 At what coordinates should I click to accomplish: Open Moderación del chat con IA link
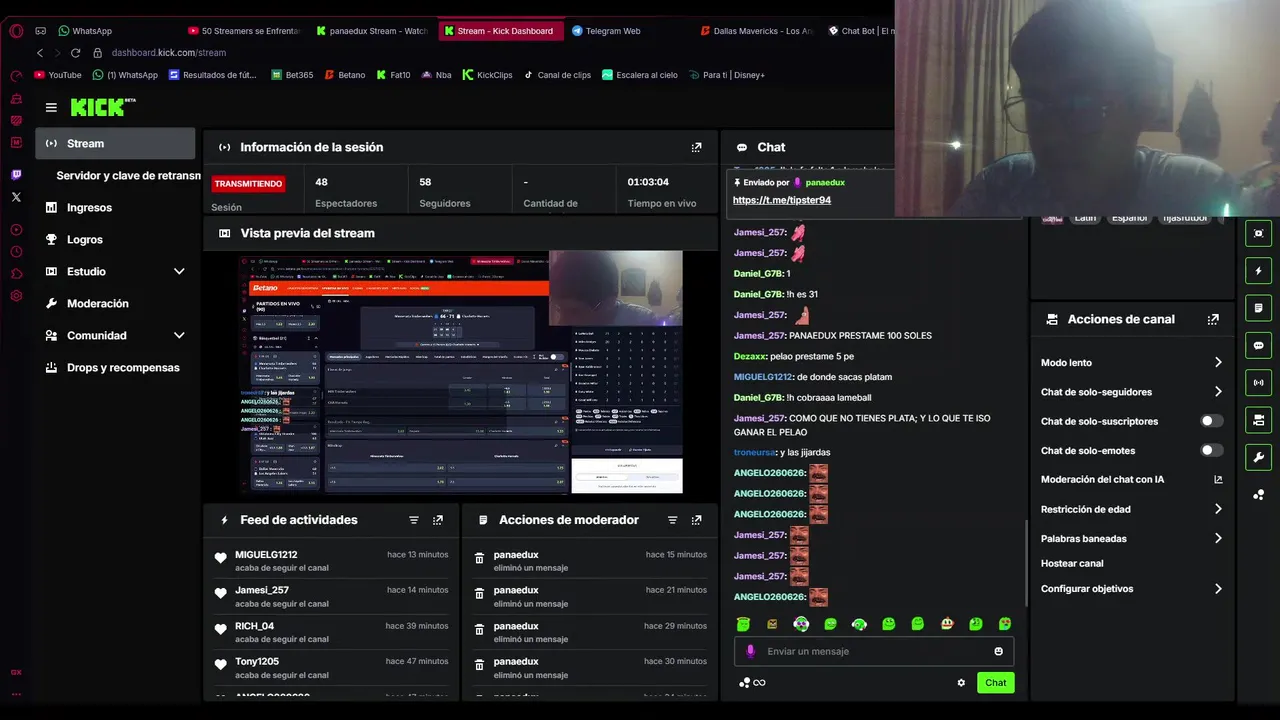pos(1132,480)
